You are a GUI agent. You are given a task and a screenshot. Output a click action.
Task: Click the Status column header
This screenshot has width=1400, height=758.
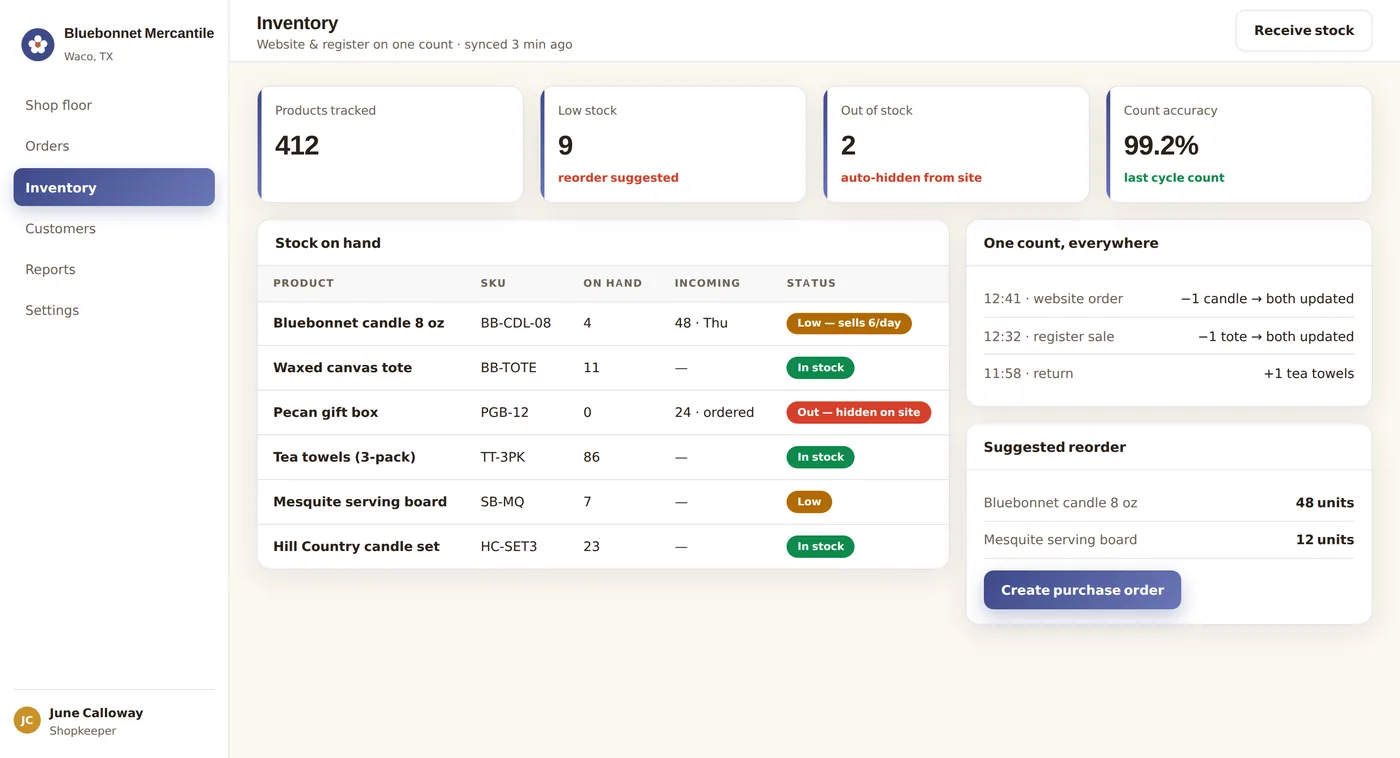[x=811, y=283]
